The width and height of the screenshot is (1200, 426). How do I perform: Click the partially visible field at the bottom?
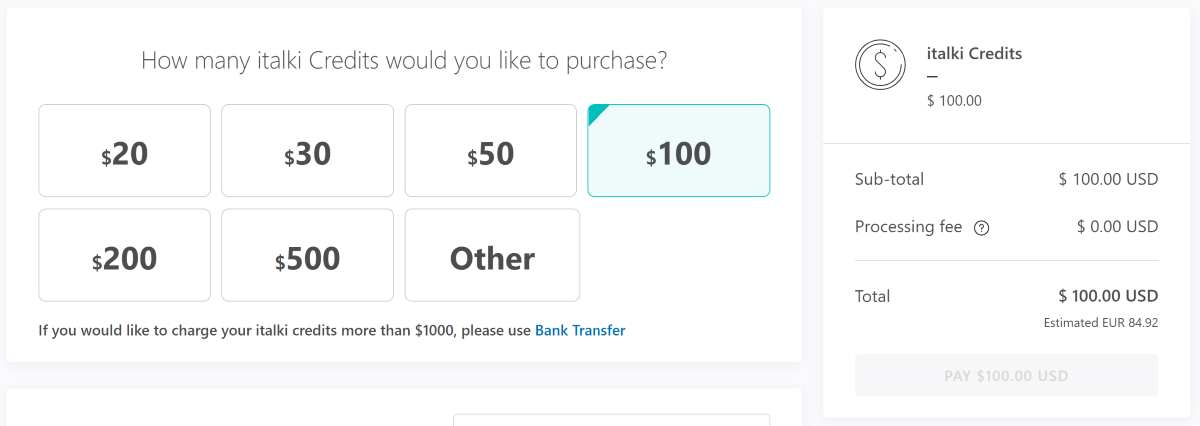point(611,420)
